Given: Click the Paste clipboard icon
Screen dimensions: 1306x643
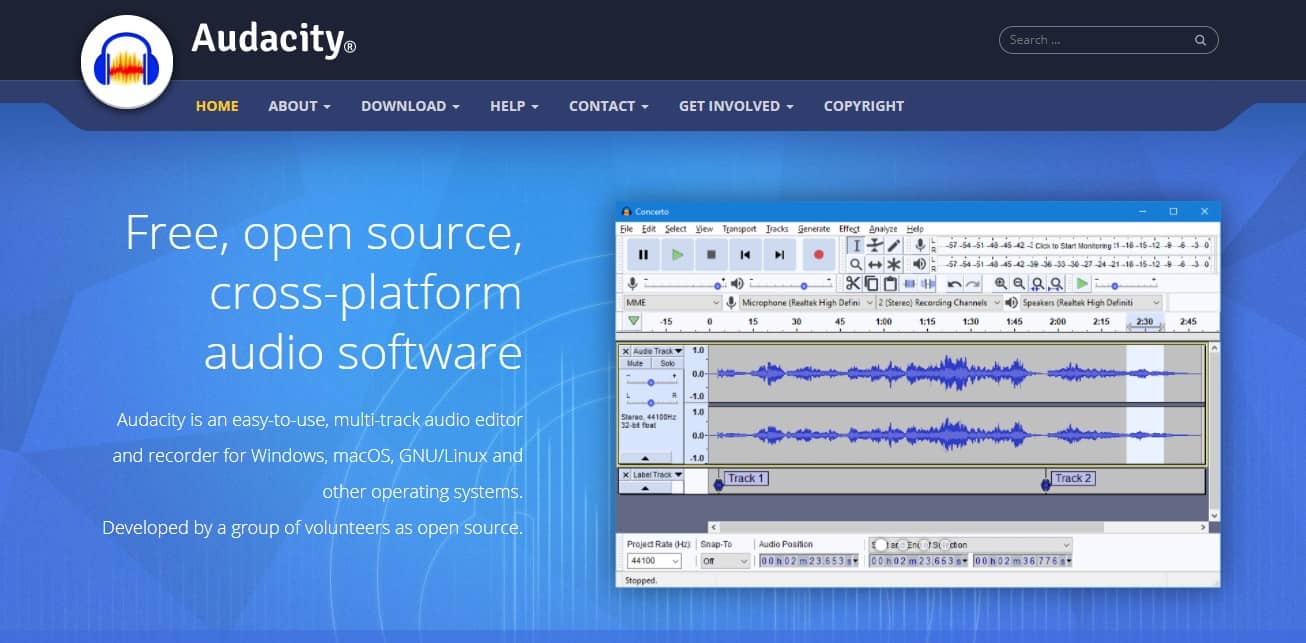Looking at the screenshot, I should tap(889, 284).
